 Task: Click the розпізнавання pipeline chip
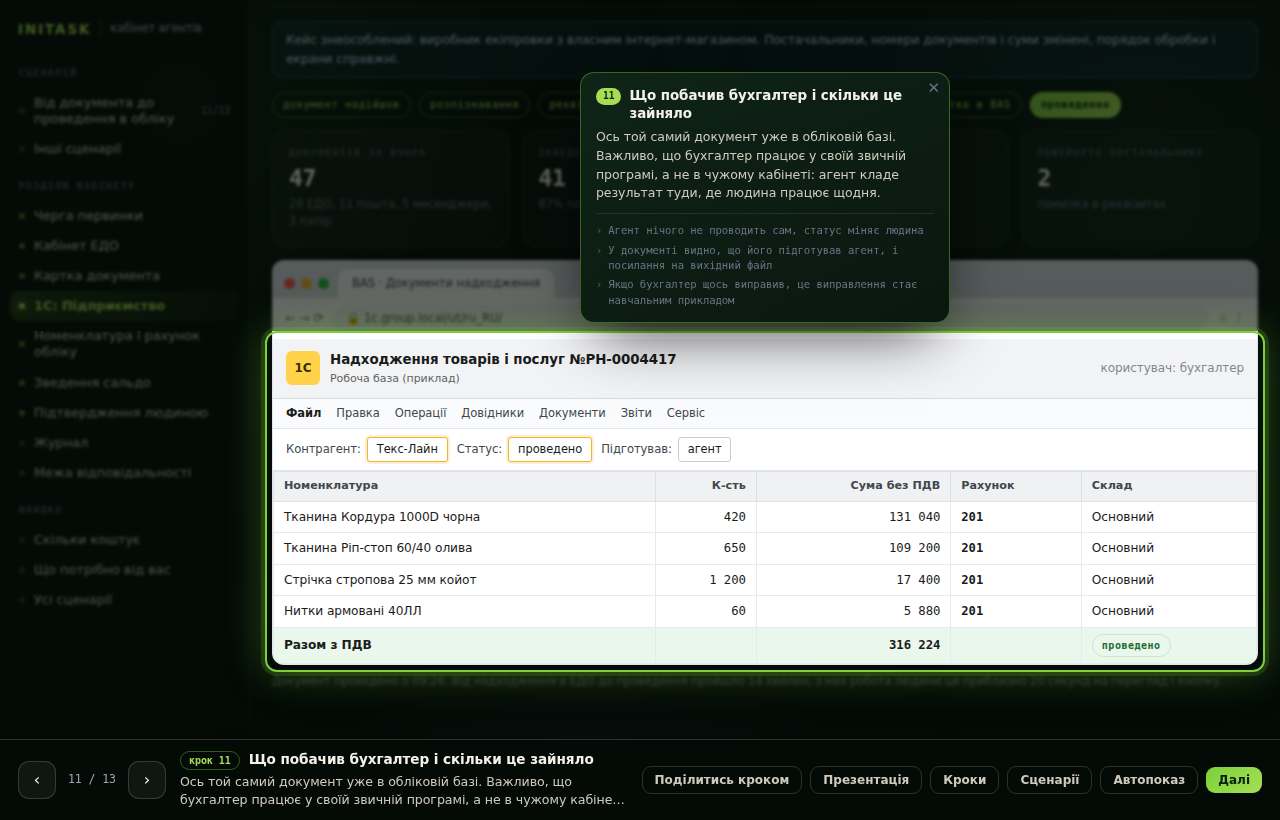[x=474, y=104]
